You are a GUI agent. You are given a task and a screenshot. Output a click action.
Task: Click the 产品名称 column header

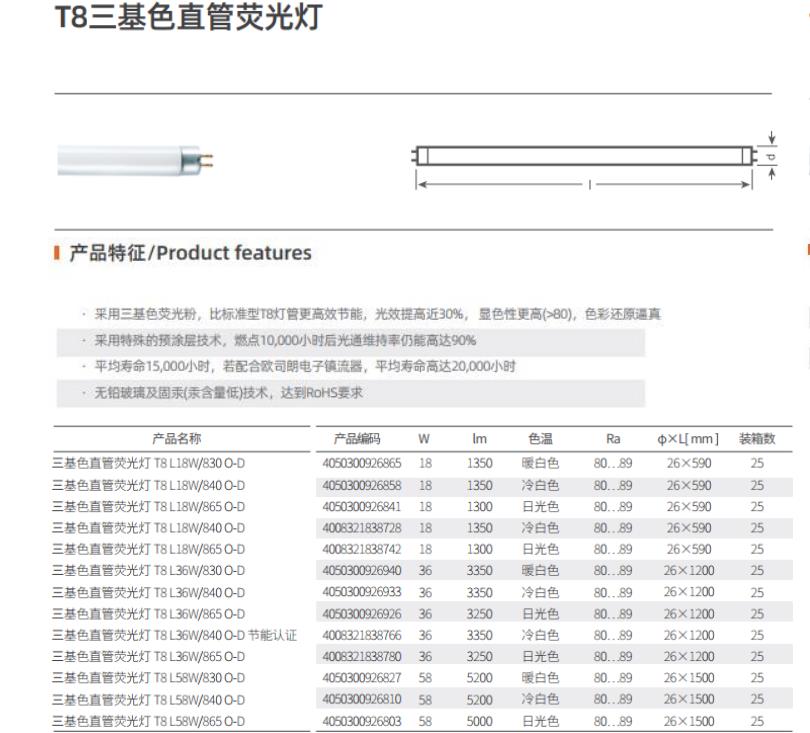(x=176, y=439)
